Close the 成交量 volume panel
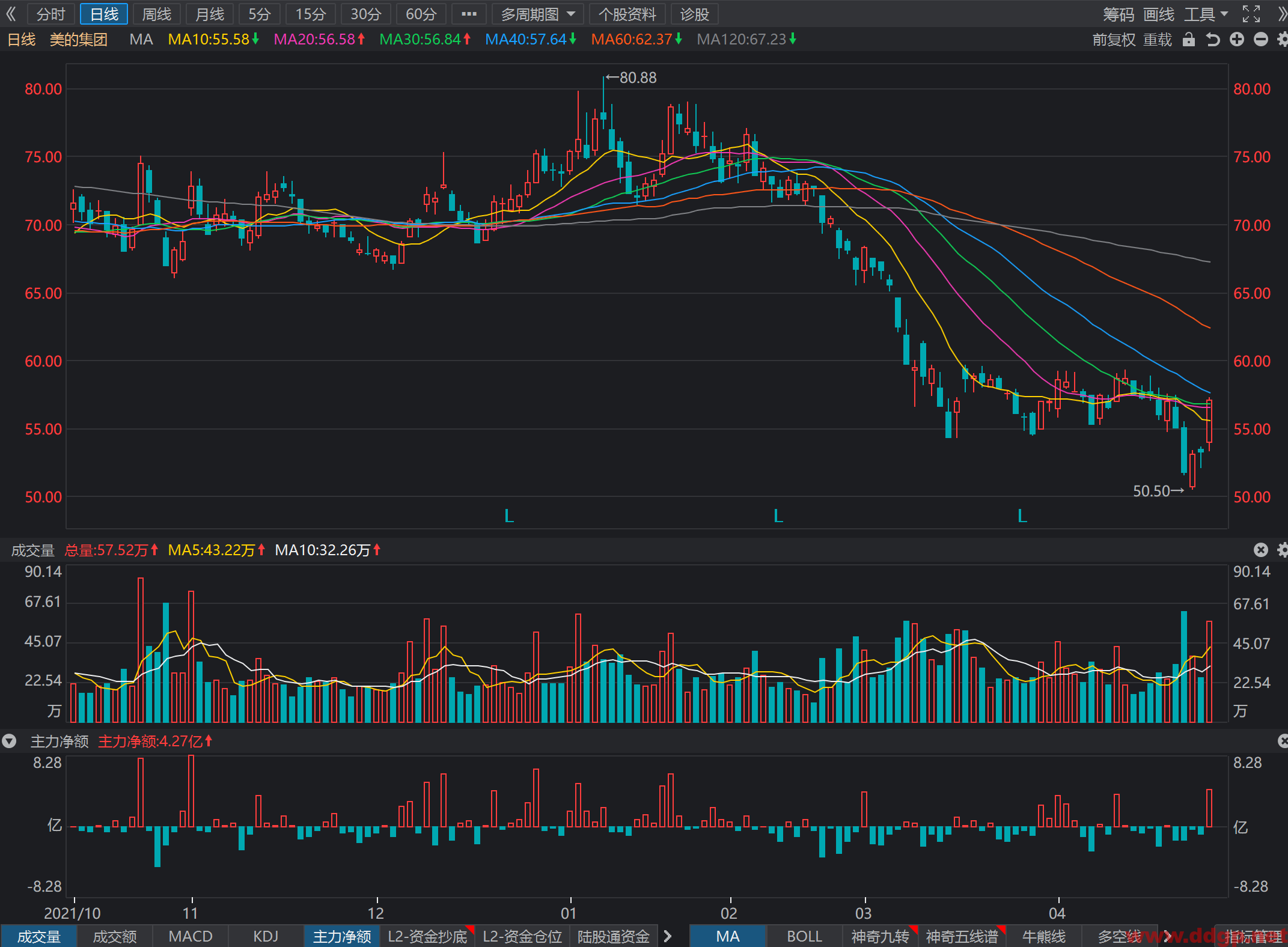1288x947 pixels. coord(1261,550)
